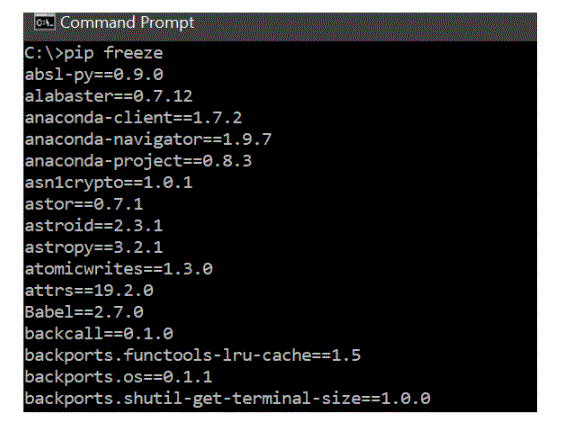Click on asn1crypto==1.0.1 text
Screen dimensions: 569x426
(109, 183)
